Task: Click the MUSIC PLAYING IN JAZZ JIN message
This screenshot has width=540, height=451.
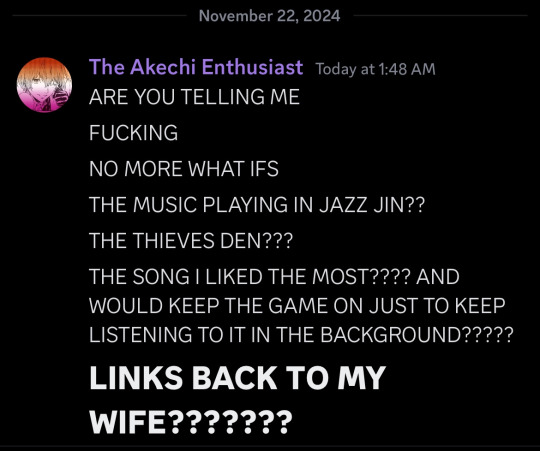Action: (x=257, y=205)
